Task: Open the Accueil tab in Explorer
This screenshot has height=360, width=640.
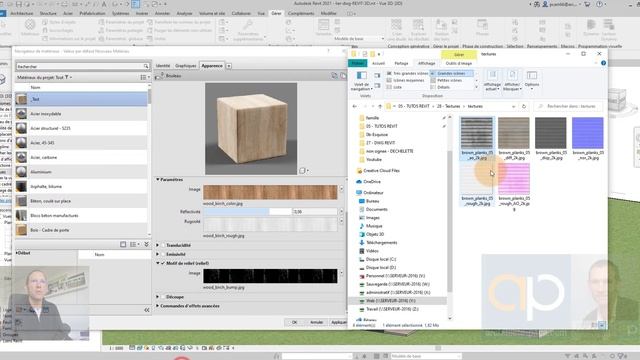Action: click(x=378, y=63)
